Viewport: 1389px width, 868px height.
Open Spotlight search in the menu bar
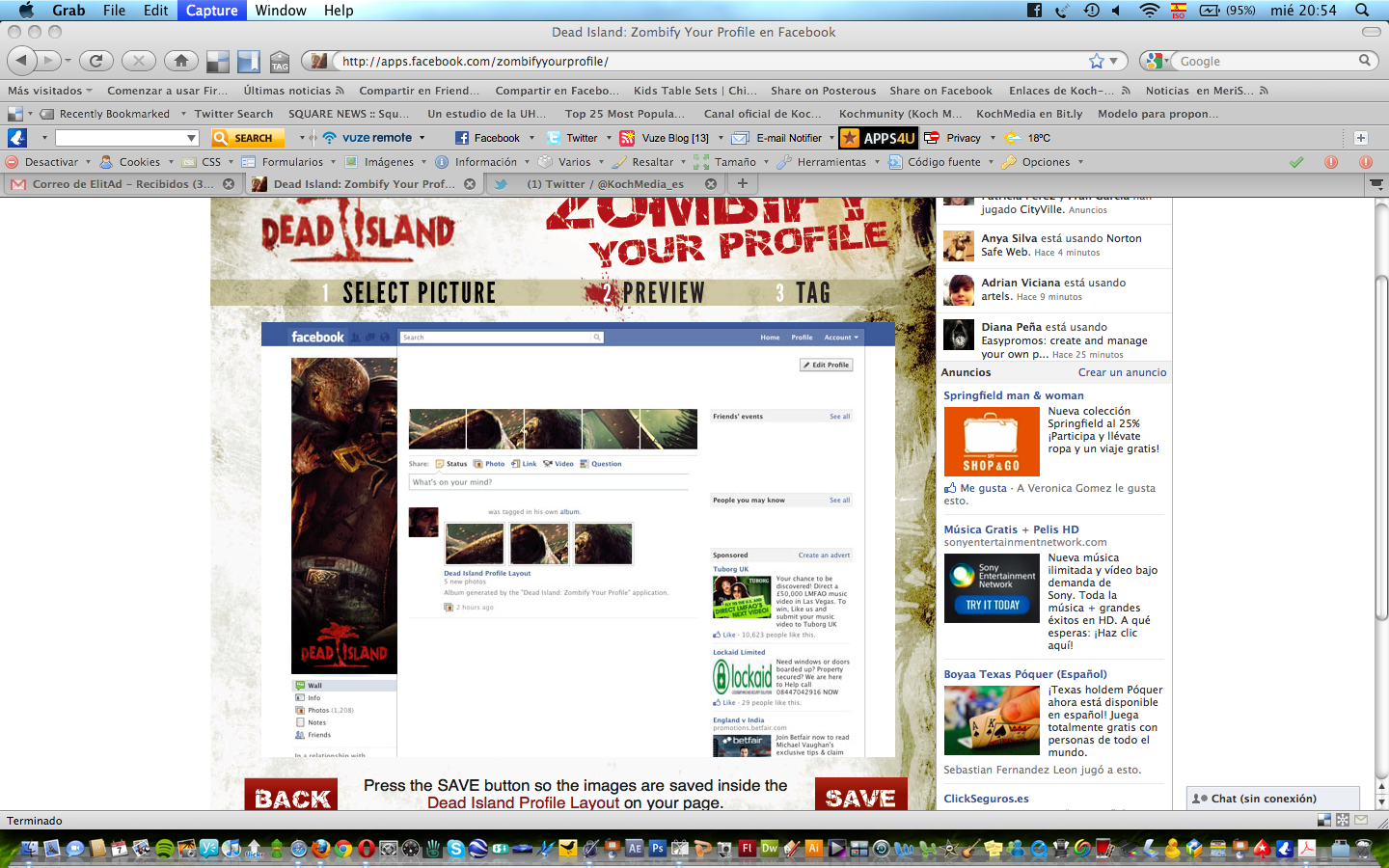(x=1362, y=11)
